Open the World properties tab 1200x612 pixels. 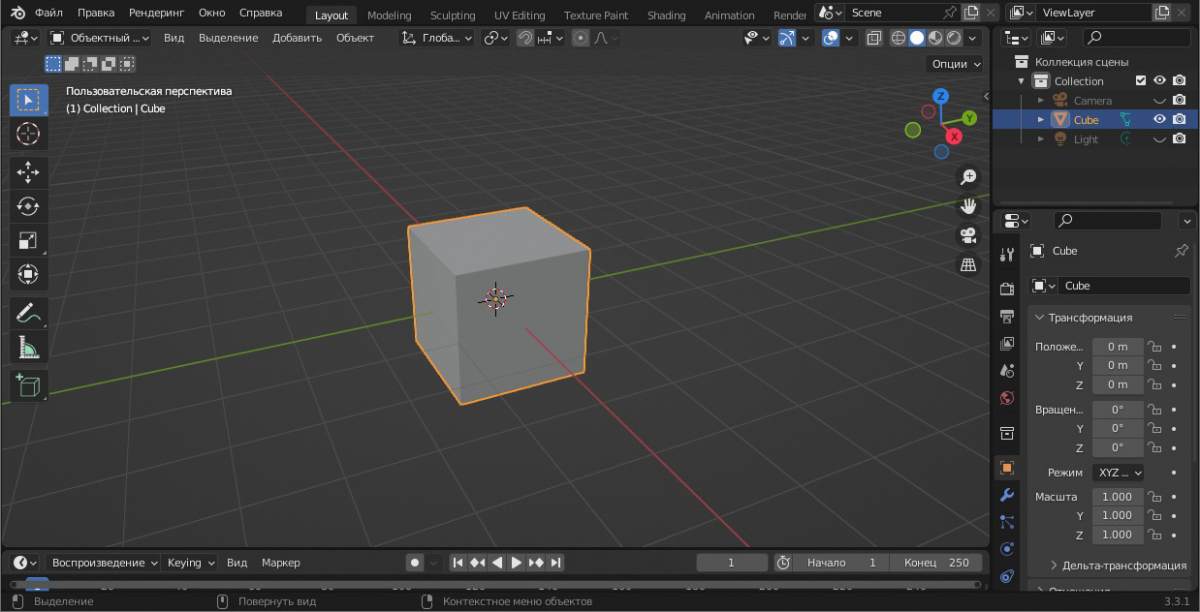(x=1007, y=398)
